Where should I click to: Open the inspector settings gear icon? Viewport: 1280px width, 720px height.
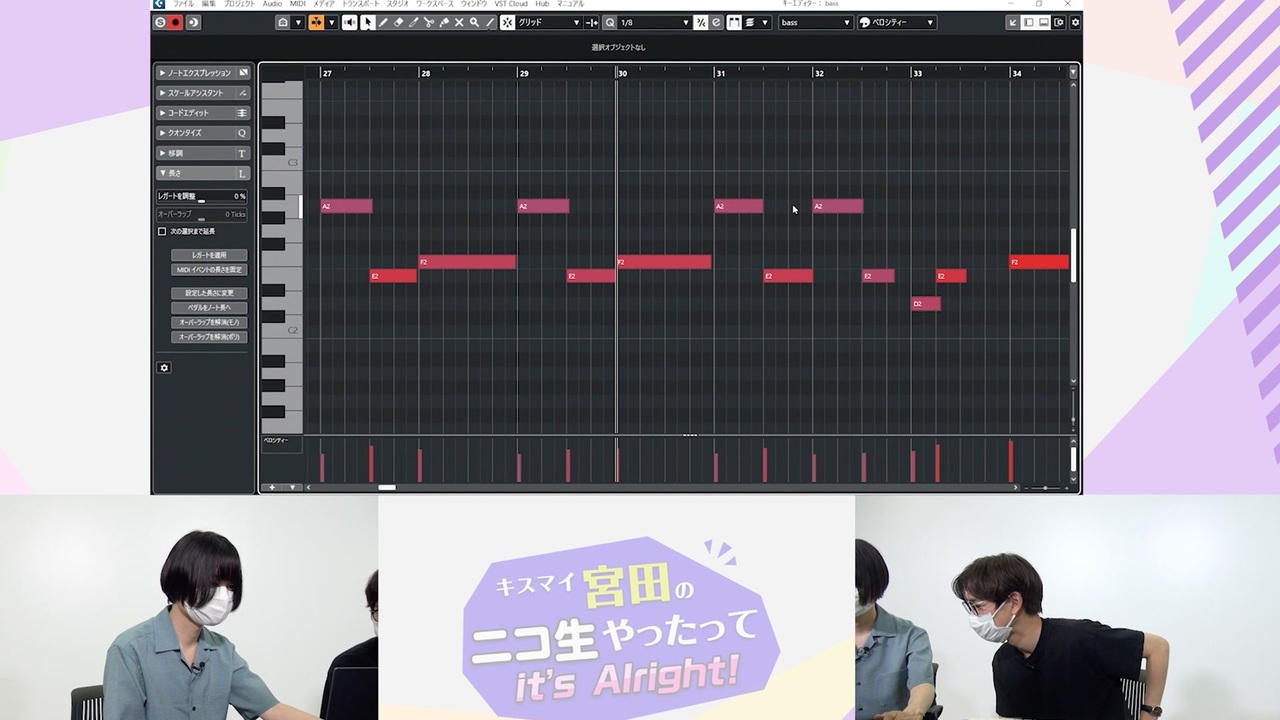point(164,368)
